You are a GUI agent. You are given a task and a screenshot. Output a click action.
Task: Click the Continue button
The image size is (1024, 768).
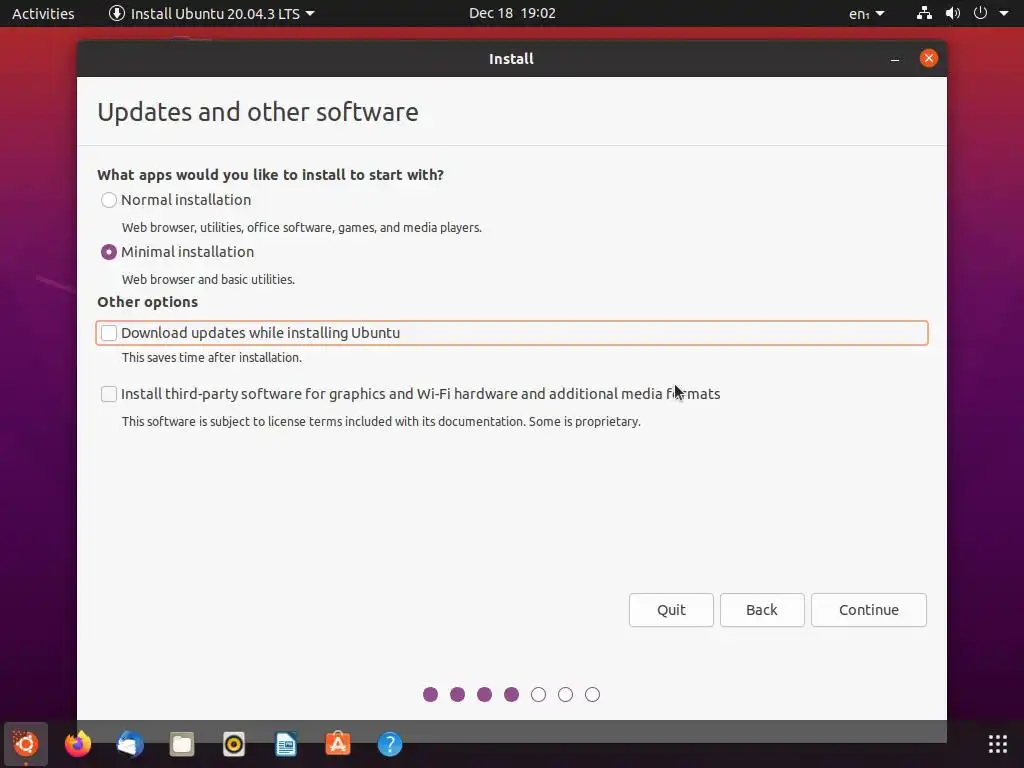pos(869,610)
